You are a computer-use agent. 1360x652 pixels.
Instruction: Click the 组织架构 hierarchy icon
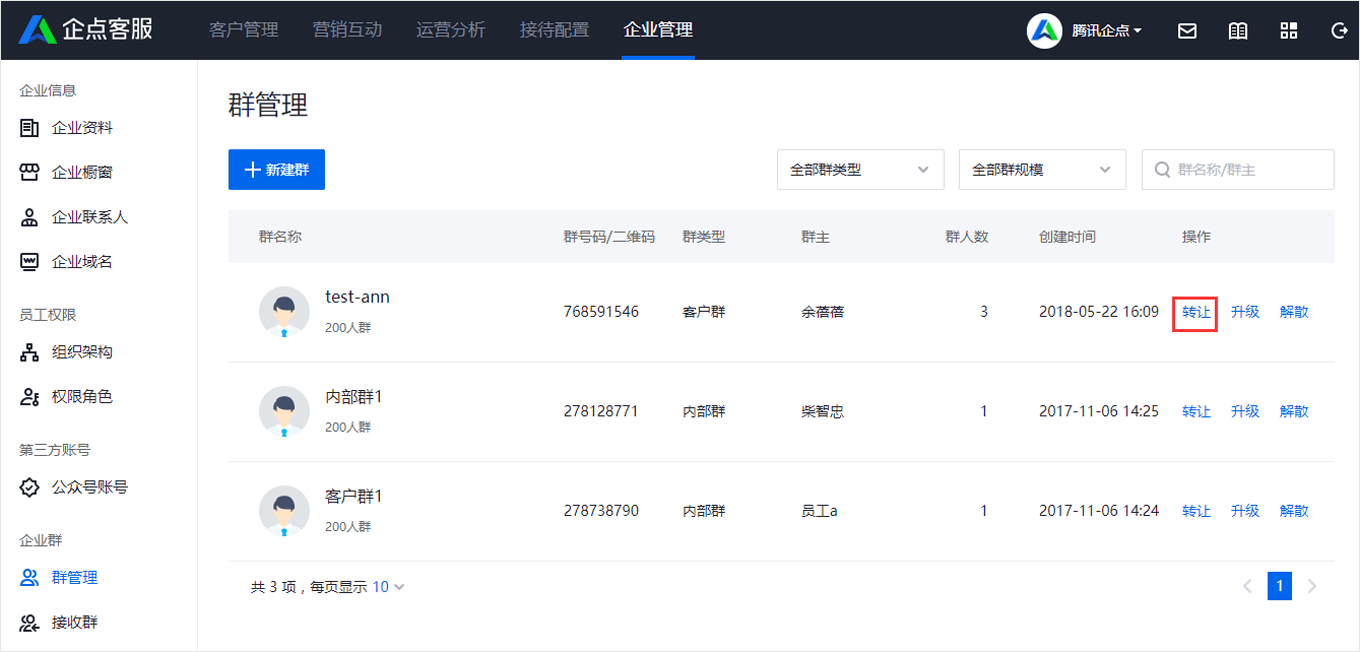[30, 352]
